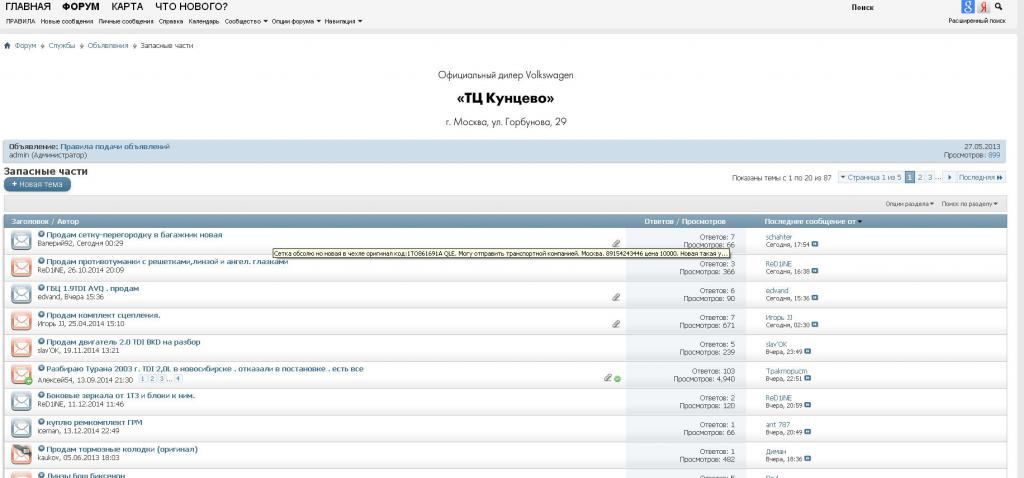Screen dimensions: 1024x478
Task: Click paperclip icon in Разбираю Турана row
Action: pyautogui.click(x=608, y=377)
